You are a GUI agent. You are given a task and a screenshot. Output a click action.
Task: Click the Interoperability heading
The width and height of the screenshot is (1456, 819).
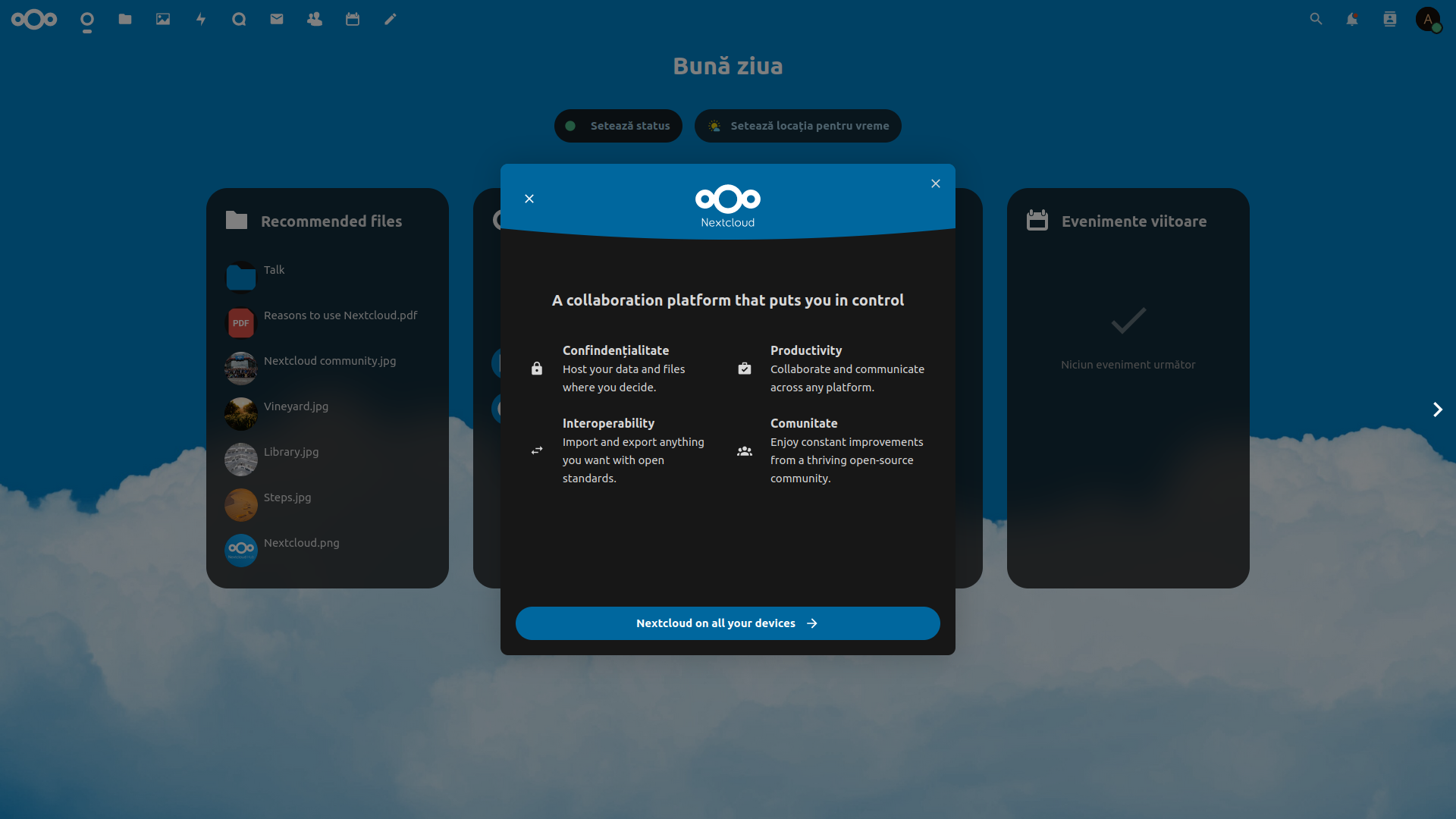(x=608, y=423)
